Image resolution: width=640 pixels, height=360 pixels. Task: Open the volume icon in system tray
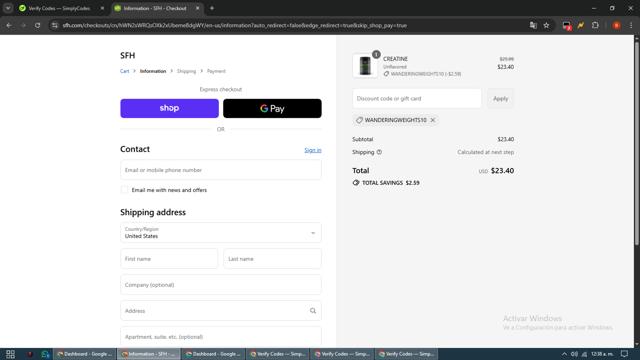coord(574,354)
